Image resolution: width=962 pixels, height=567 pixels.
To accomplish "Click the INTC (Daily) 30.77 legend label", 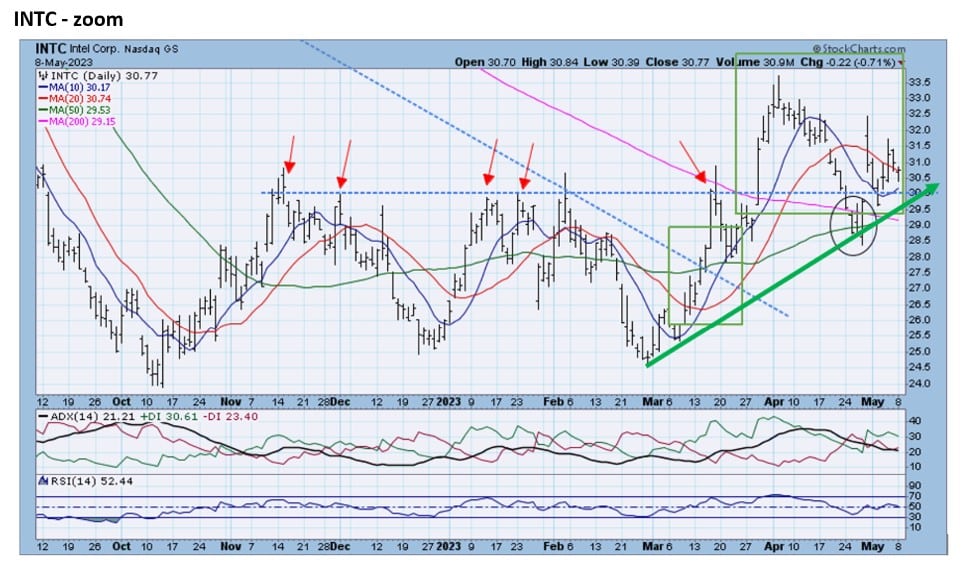I will tap(104, 75).
